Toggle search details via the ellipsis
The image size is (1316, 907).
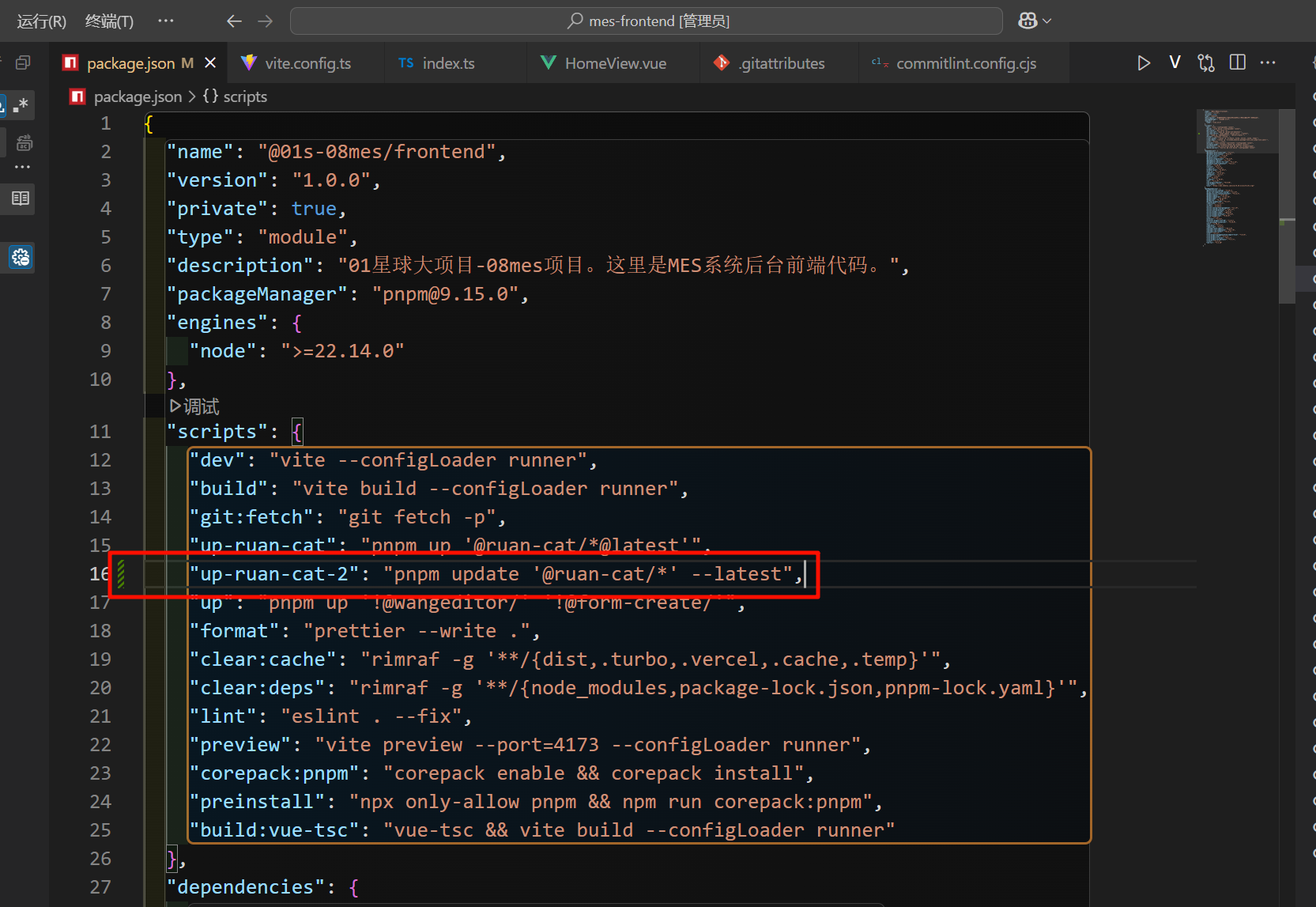pos(22,167)
